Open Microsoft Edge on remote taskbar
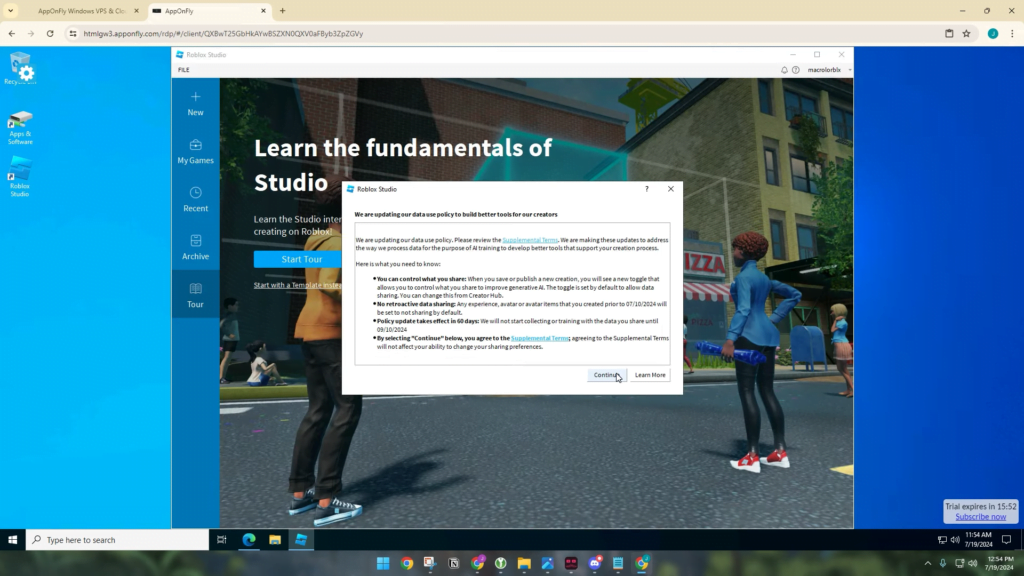 [x=249, y=540]
